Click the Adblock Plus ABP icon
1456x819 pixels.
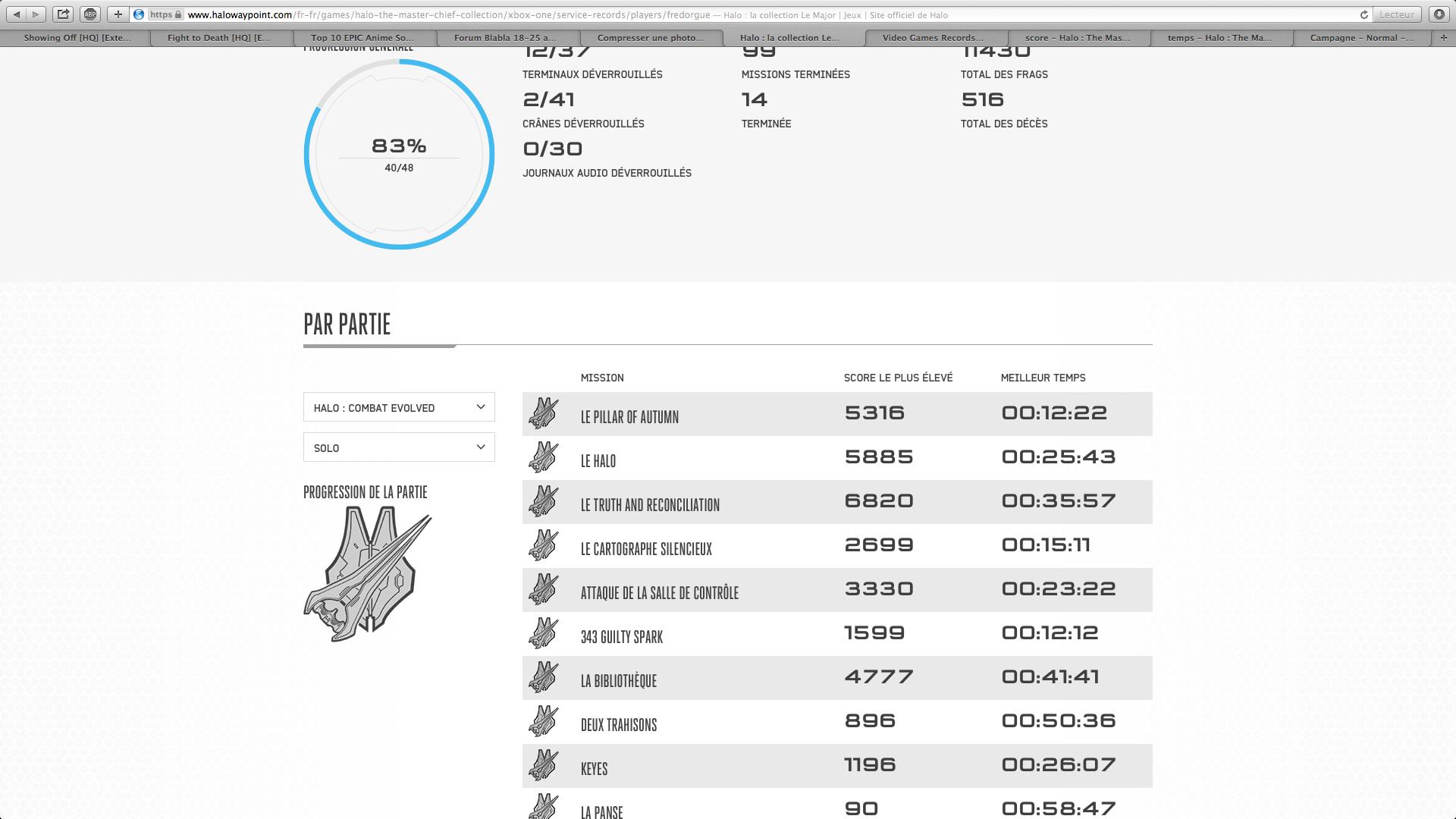(x=90, y=14)
